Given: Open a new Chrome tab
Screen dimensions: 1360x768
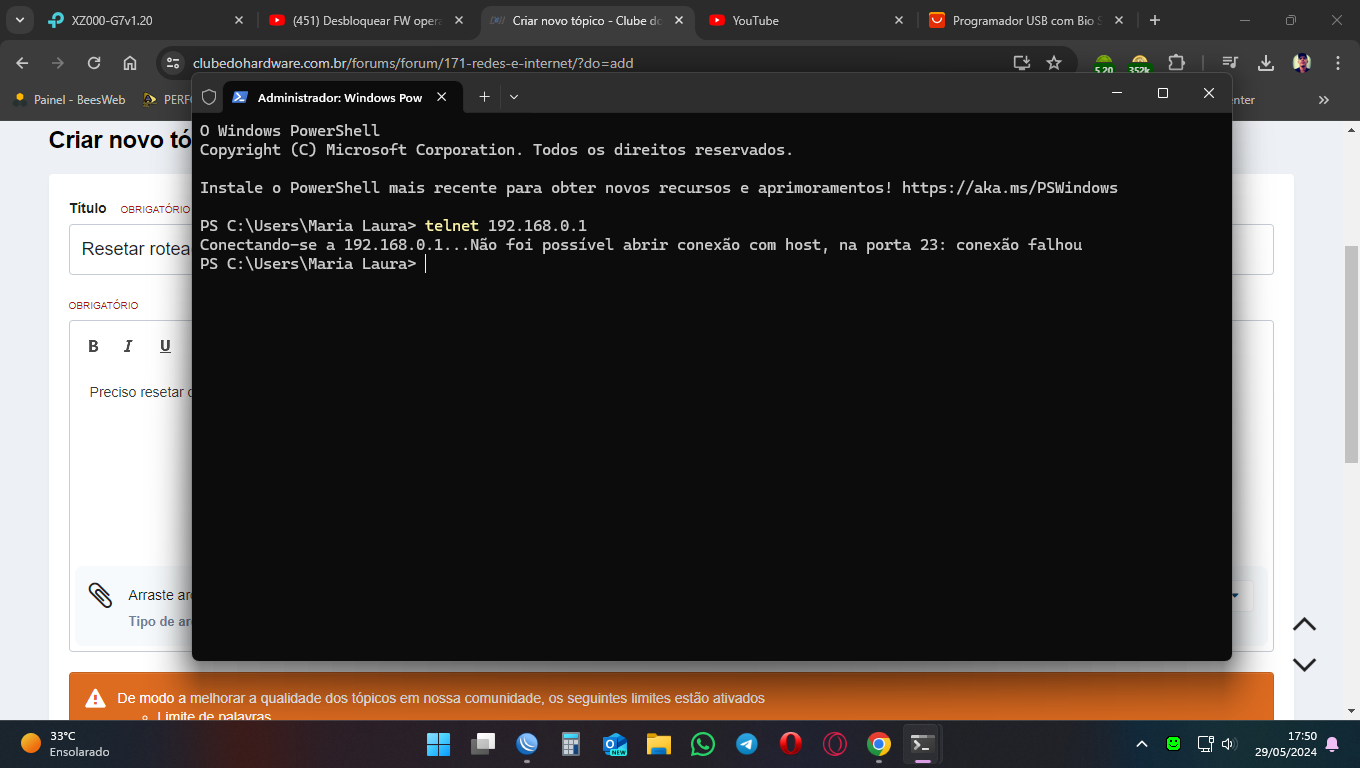Looking at the screenshot, I should click(1155, 20).
